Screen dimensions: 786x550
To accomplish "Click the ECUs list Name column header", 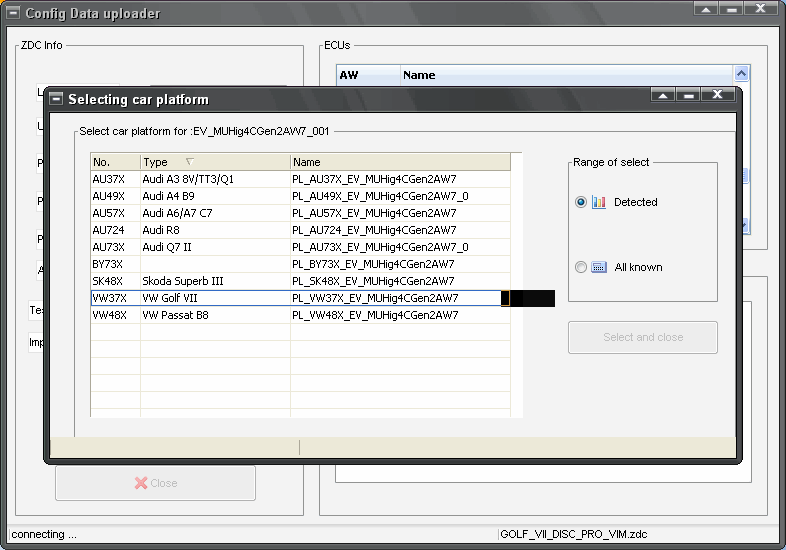I will (x=566, y=75).
